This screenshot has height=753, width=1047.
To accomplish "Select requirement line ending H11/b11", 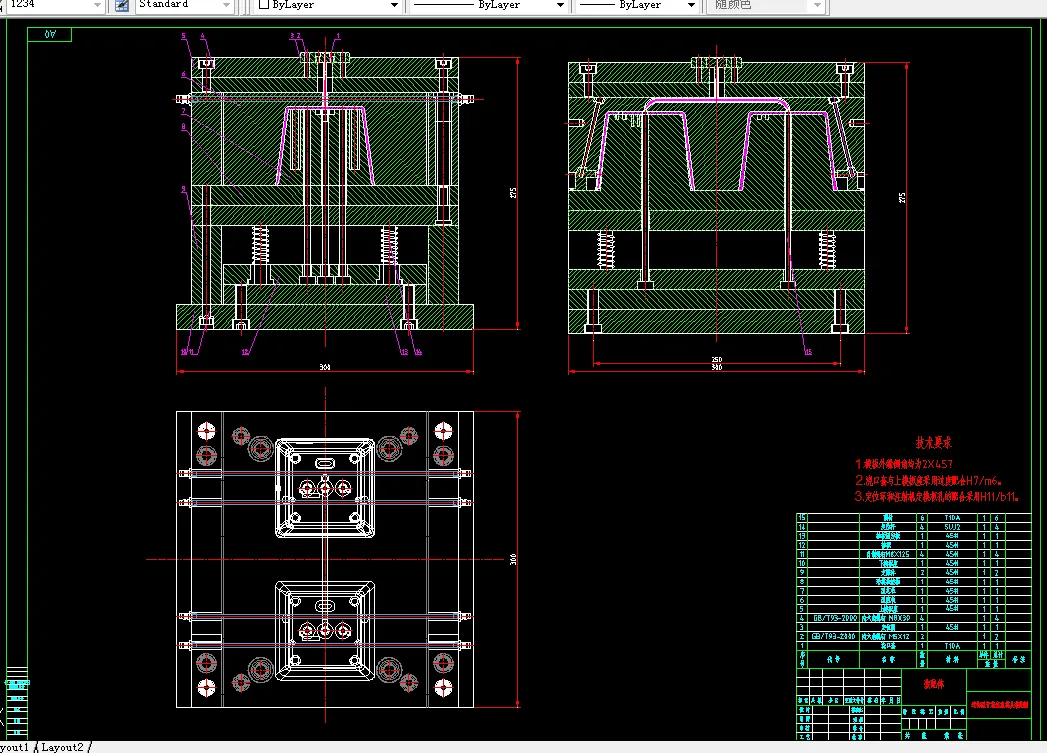I will 936,497.
